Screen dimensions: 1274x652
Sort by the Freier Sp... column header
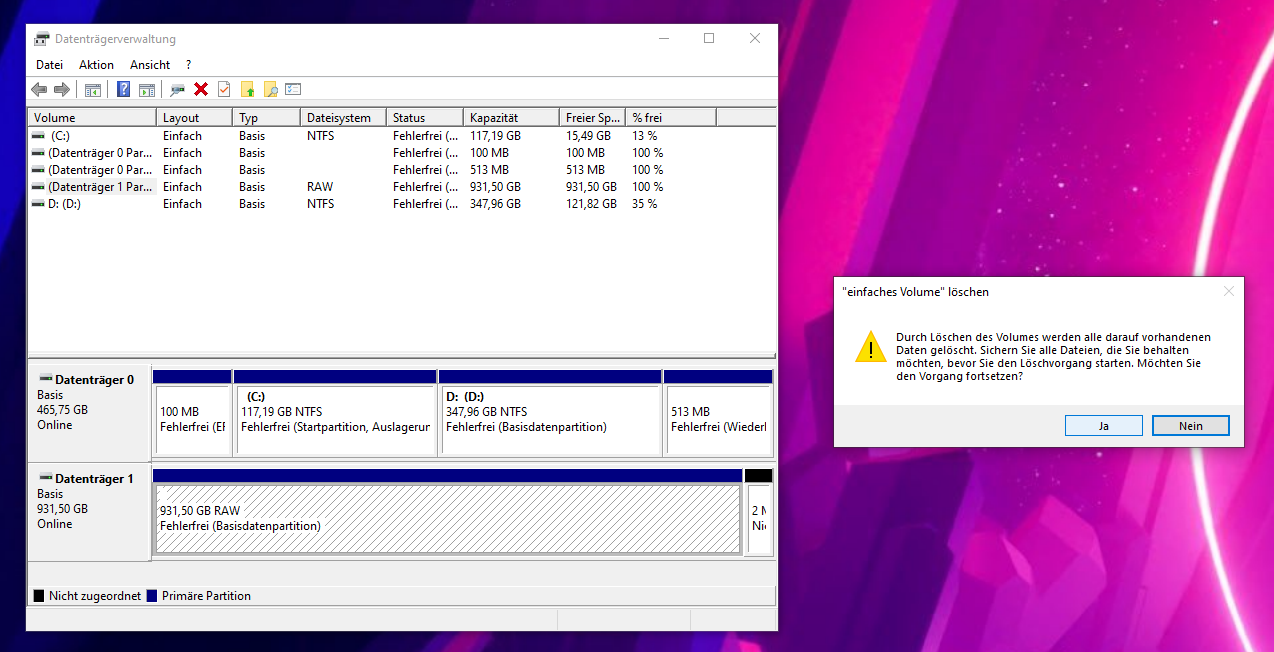[x=593, y=118]
